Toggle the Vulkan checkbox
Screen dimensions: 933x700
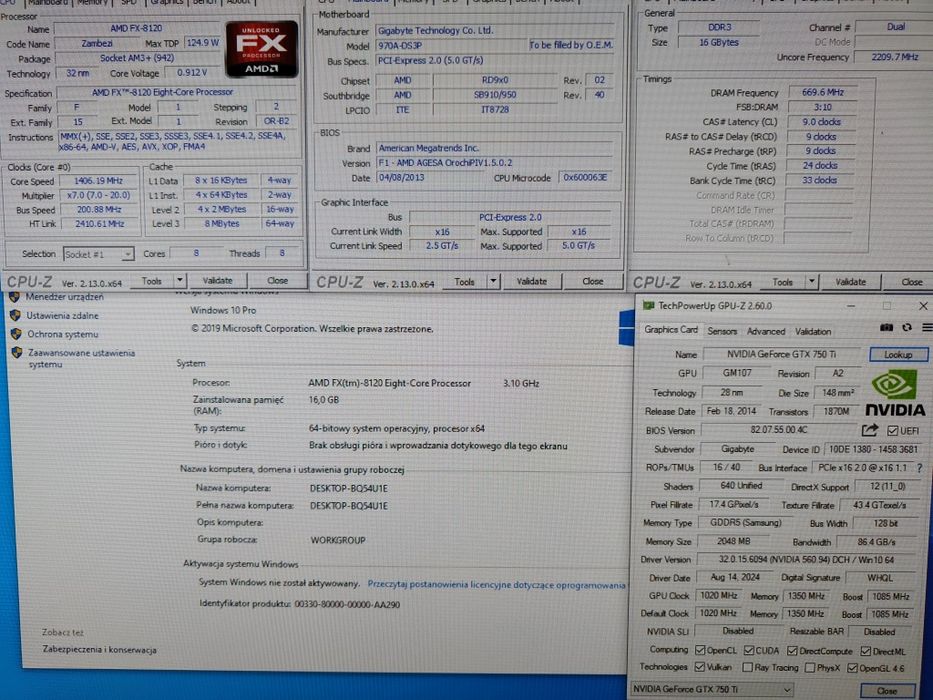pos(700,667)
